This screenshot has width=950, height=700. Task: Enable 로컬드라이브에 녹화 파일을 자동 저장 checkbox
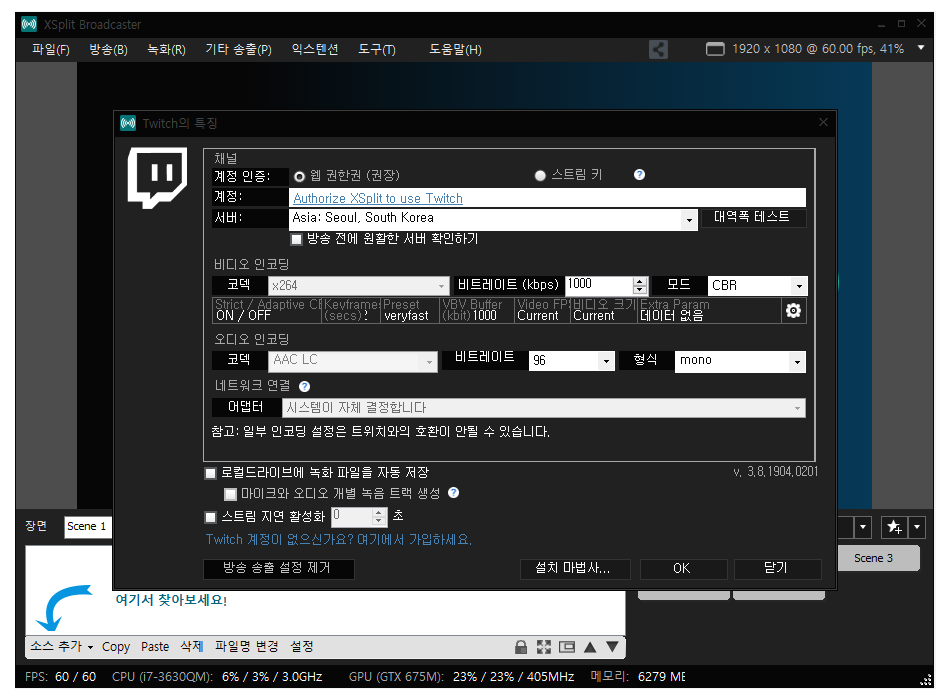tap(210, 473)
